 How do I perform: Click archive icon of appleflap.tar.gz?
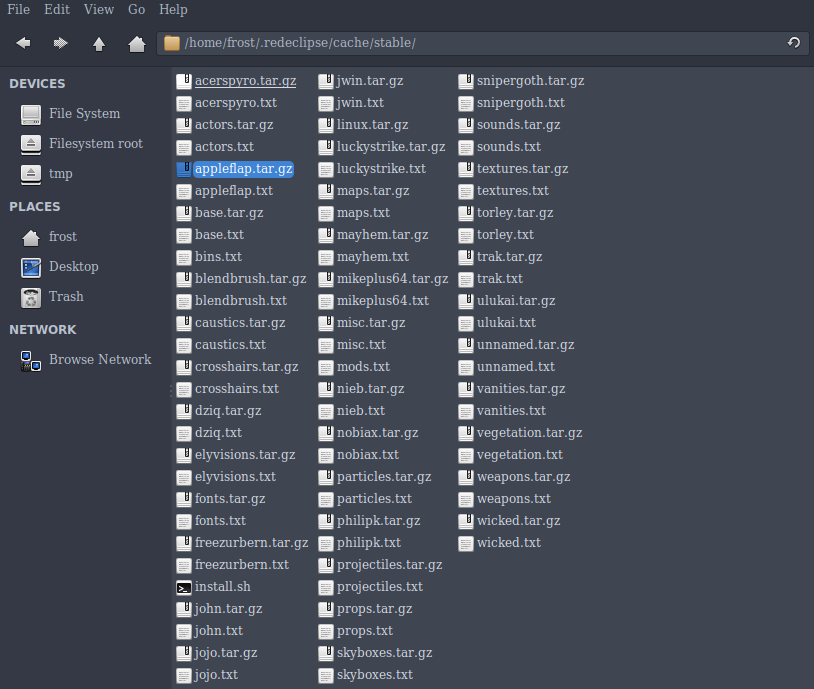click(184, 169)
